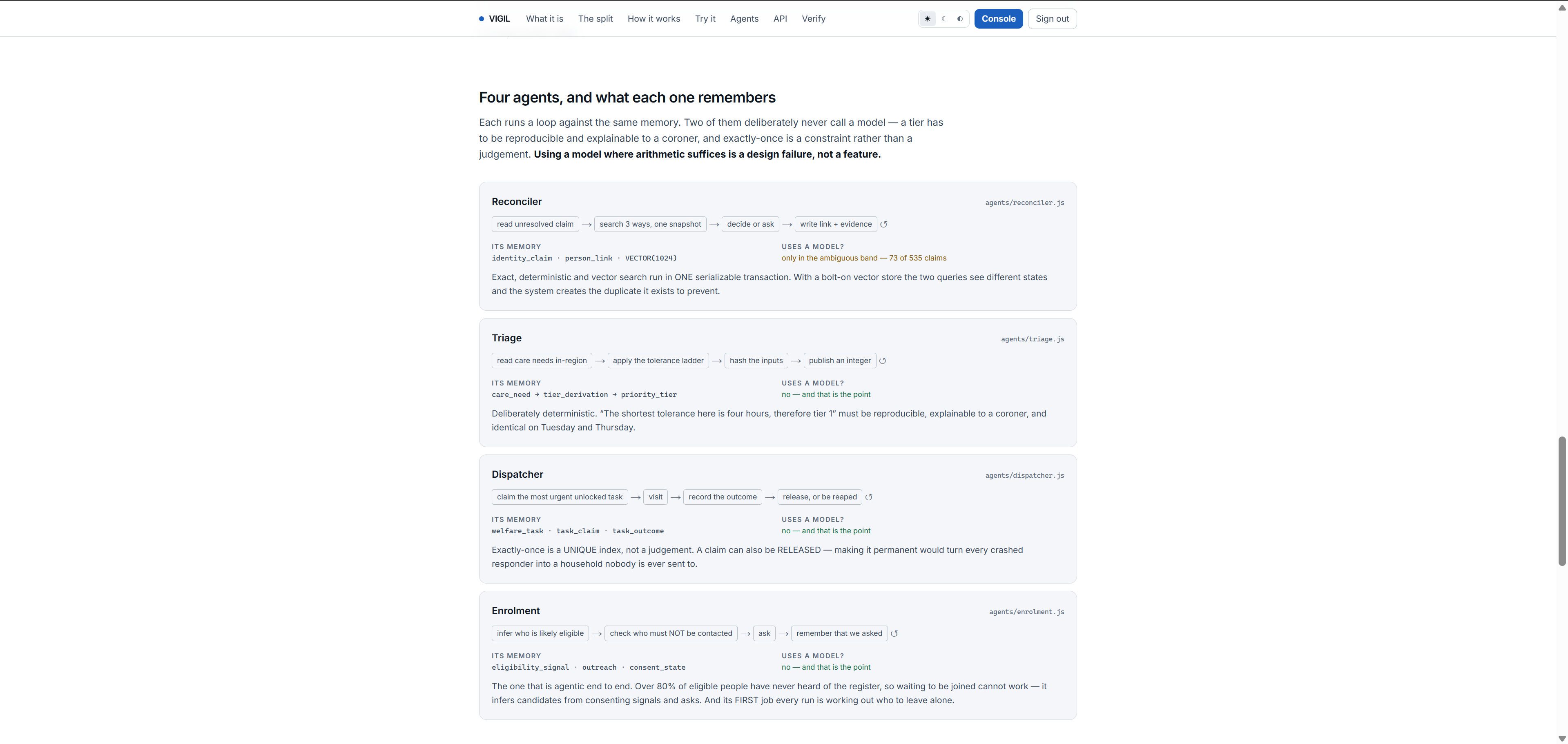
Task: Click the 'claim the most urgent unlocked task' step
Action: point(560,497)
